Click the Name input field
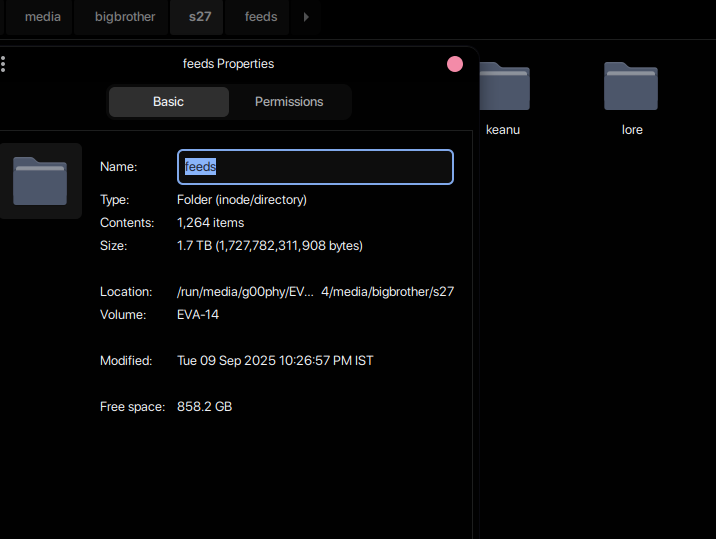This screenshot has width=716, height=539. [315, 167]
